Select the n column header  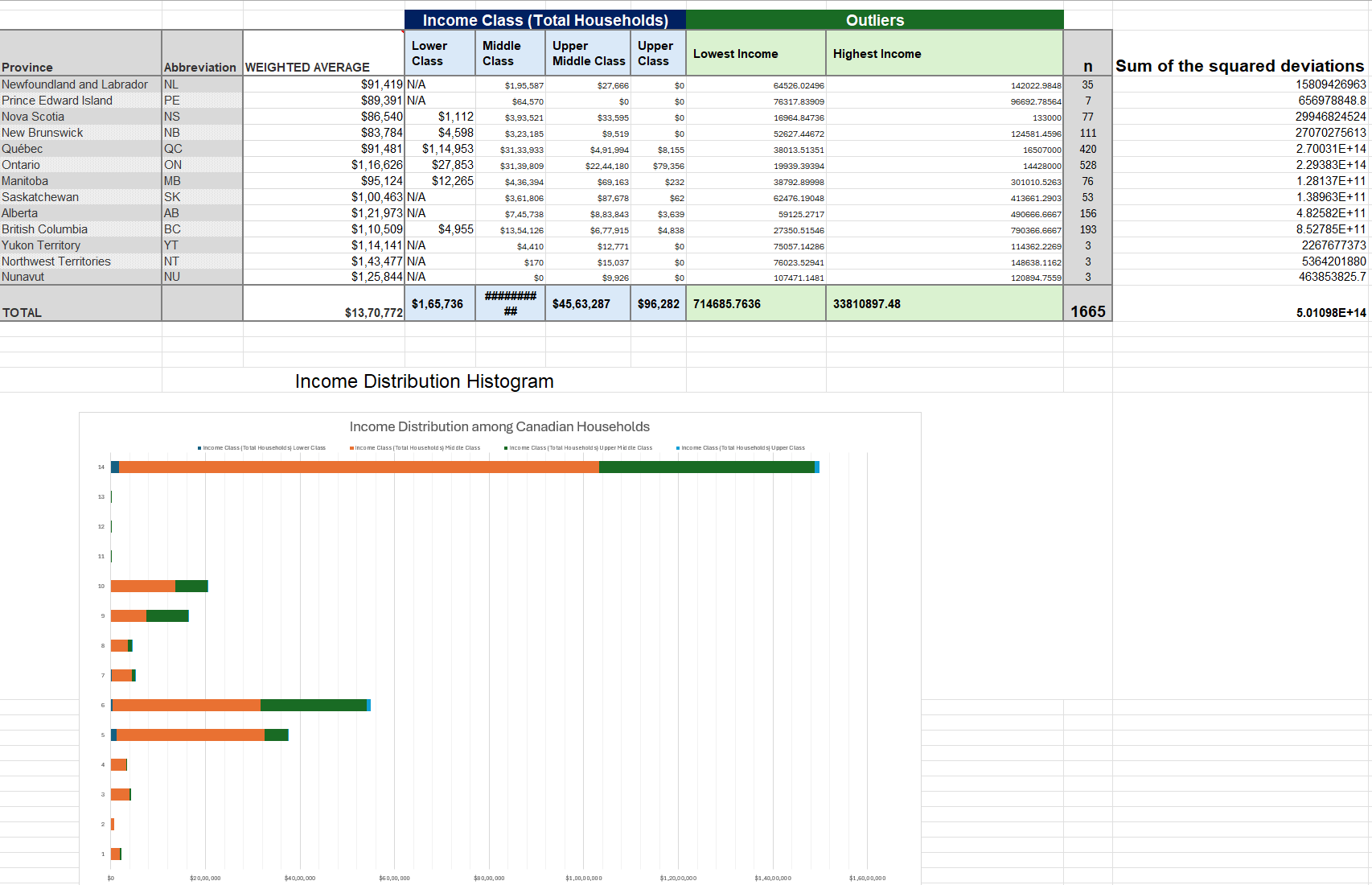click(1087, 68)
